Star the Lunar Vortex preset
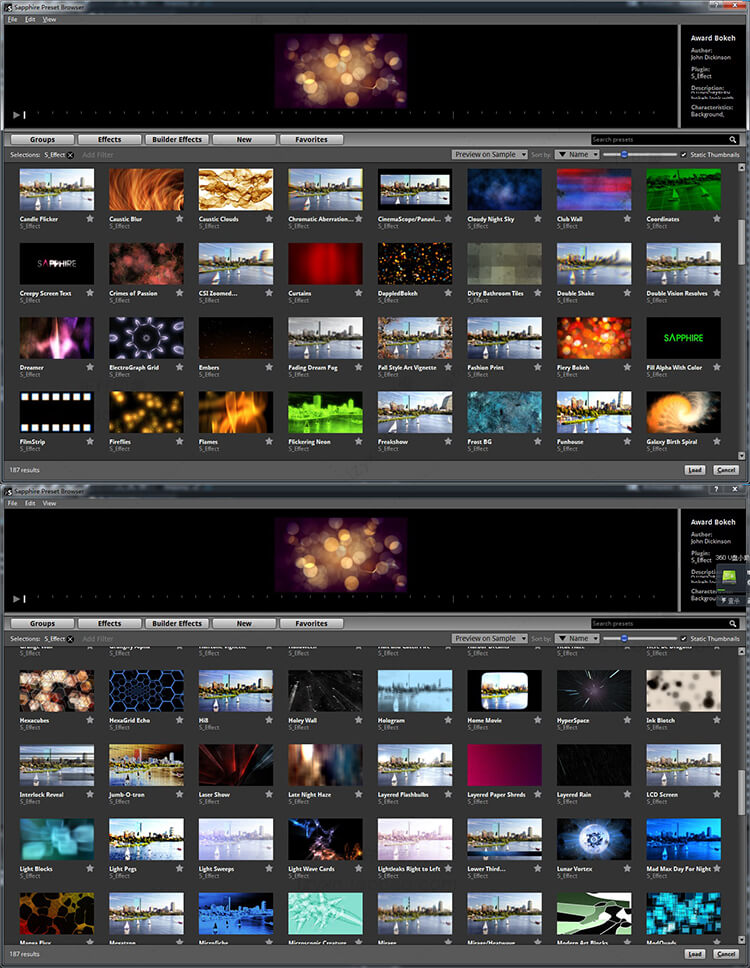Viewport: 750px width, 968px height. coord(627,868)
